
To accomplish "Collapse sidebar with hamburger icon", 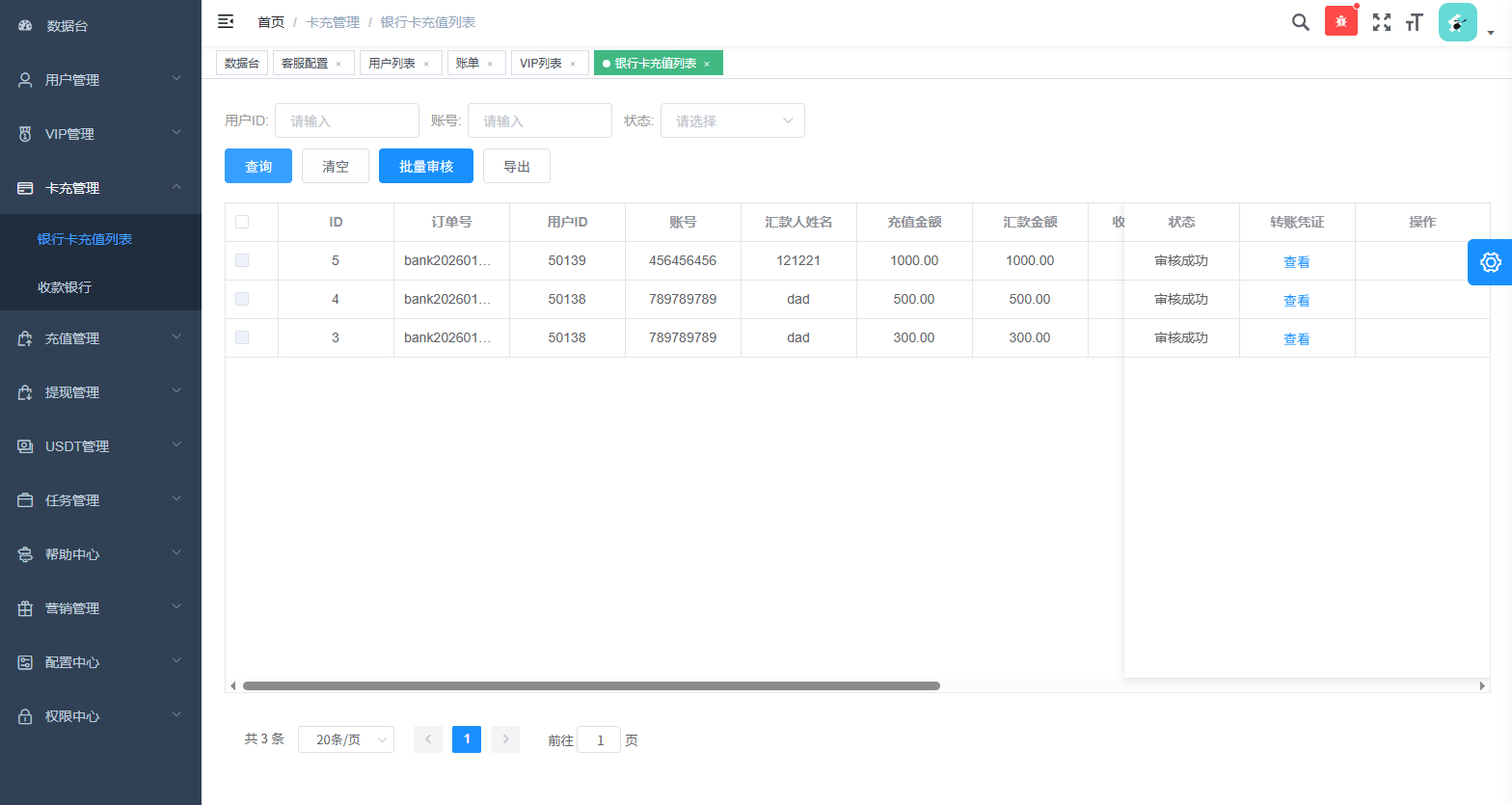I will pos(226,21).
